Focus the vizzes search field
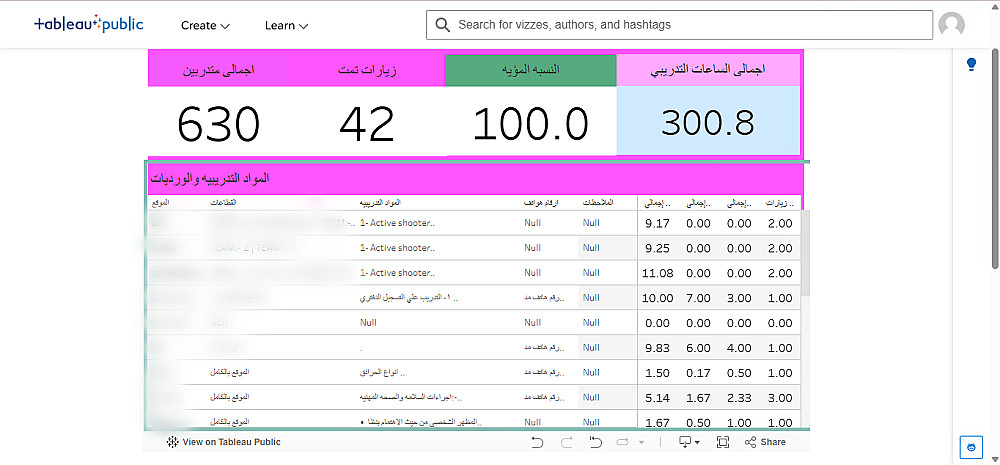The width and height of the screenshot is (1000, 465). tap(679, 25)
